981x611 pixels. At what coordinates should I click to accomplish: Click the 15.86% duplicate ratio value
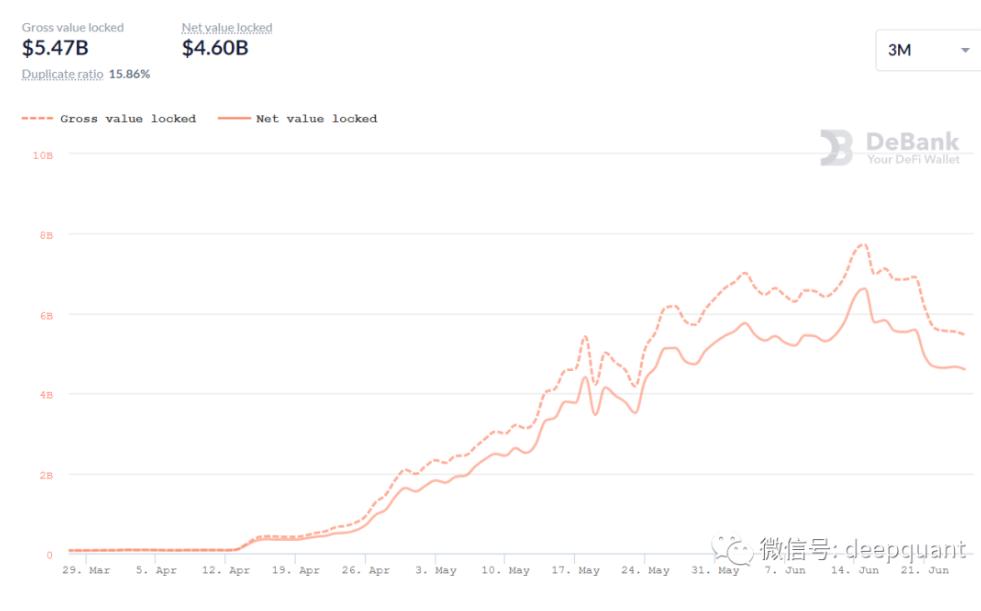pos(129,74)
